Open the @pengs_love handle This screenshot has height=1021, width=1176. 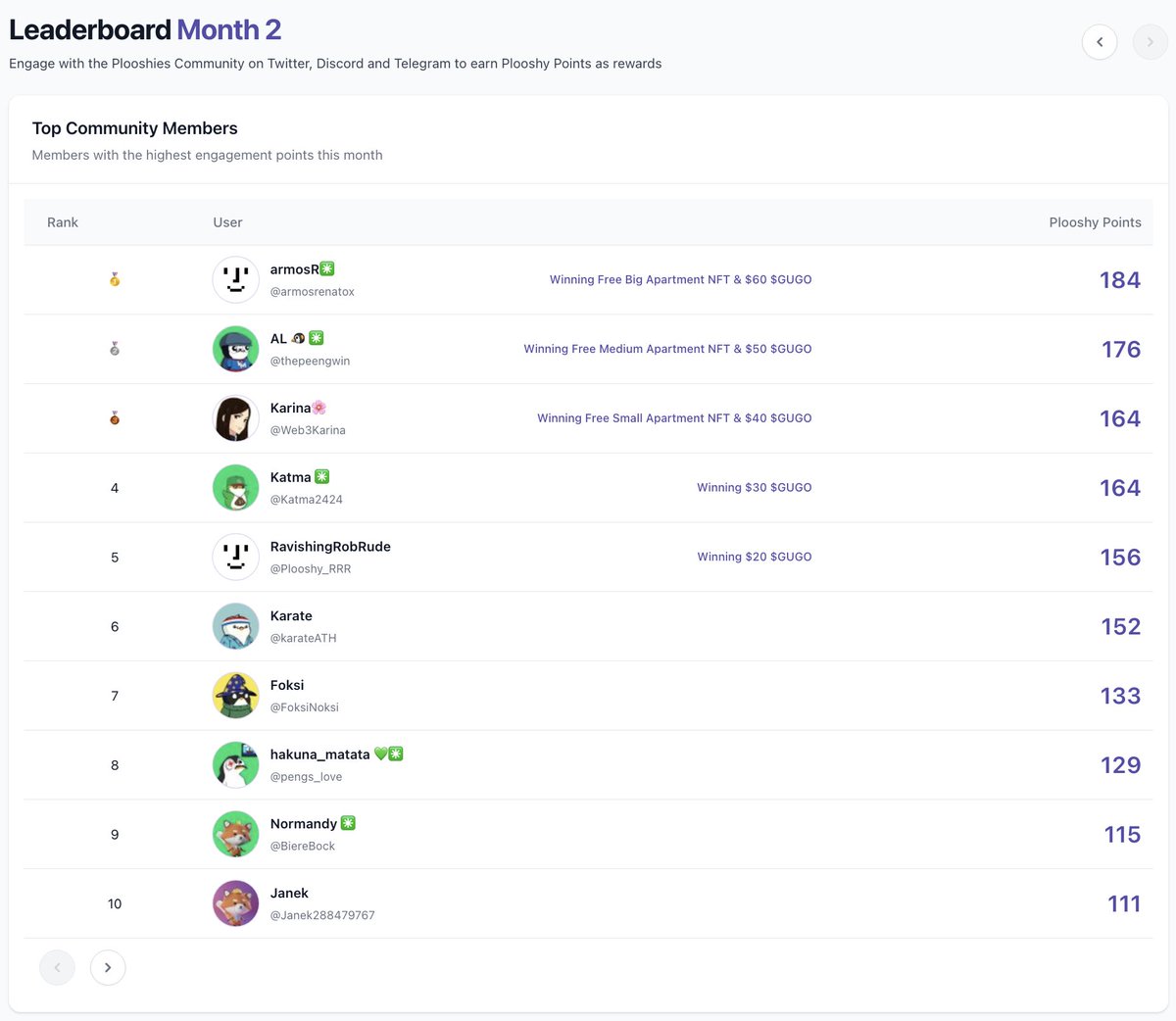pyautogui.click(x=307, y=777)
